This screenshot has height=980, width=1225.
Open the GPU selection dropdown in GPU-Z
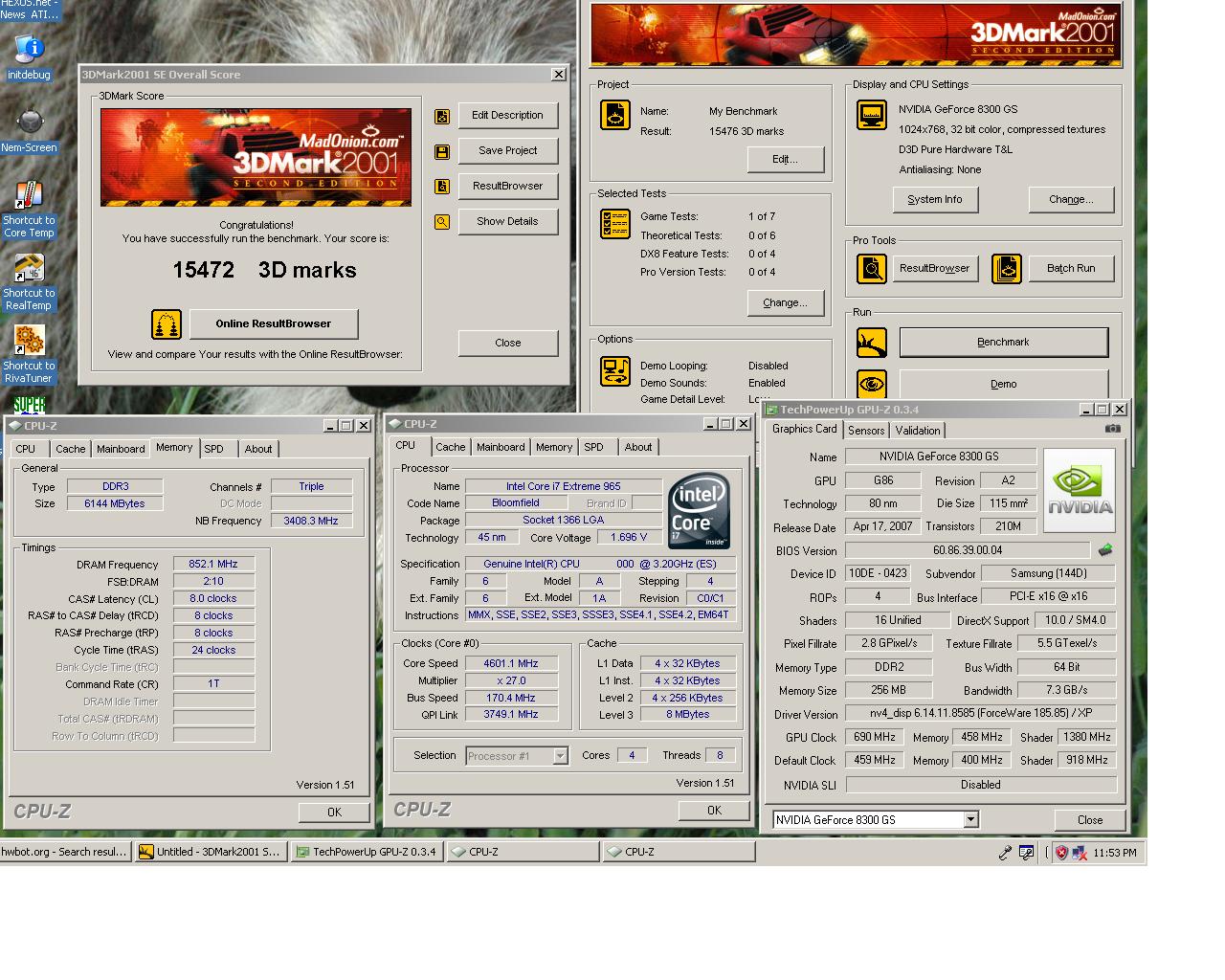970,819
